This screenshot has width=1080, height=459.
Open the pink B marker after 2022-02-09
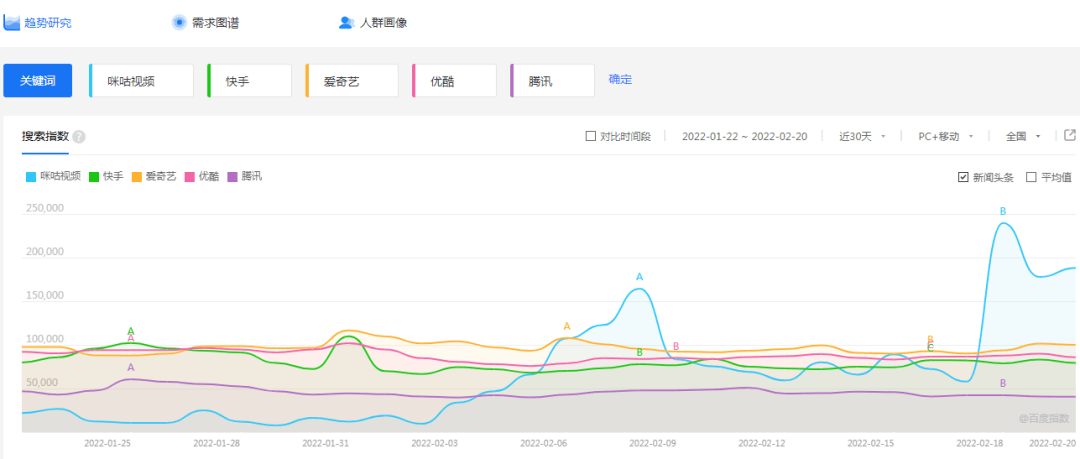point(676,346)
